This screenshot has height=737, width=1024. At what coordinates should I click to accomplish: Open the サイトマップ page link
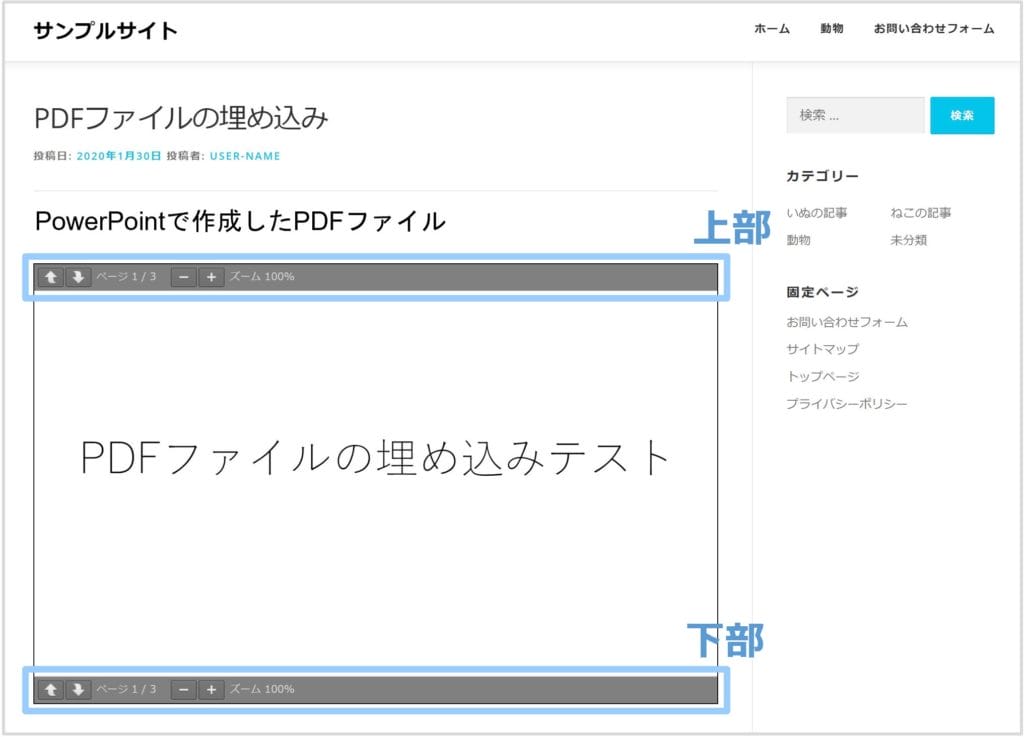pyautogui.click(x=822, y=349)
